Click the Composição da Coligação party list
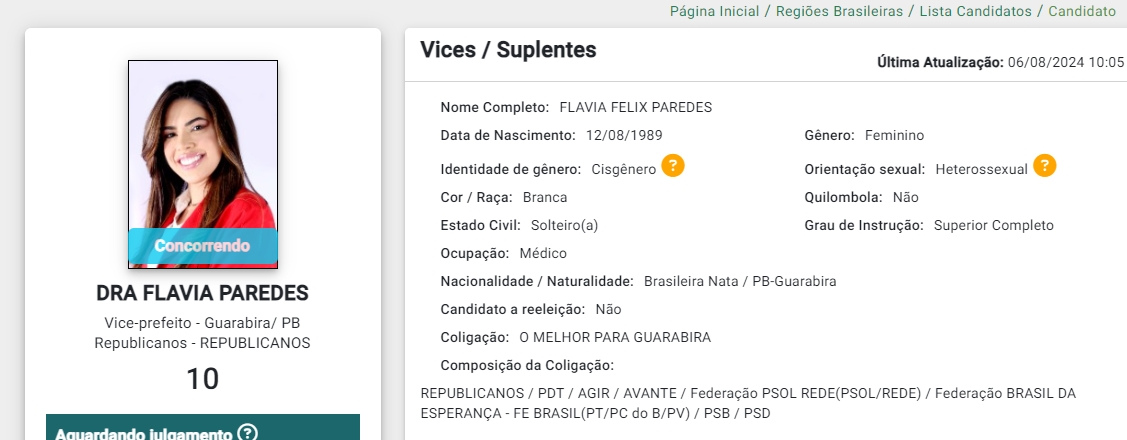Viewport: 1127px width, 440px height. (x=748, y=403)
